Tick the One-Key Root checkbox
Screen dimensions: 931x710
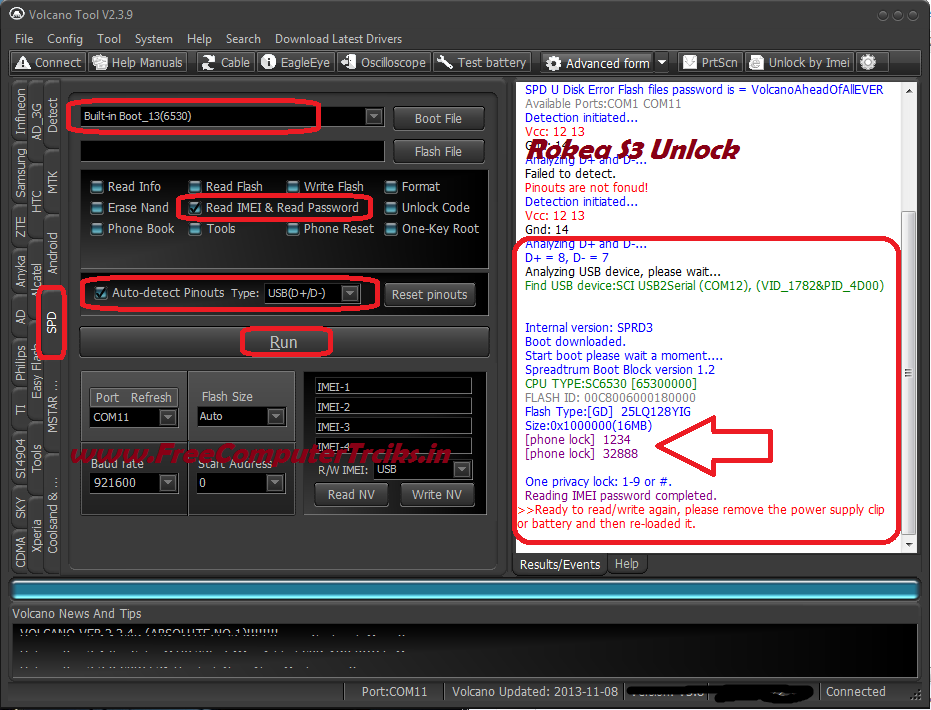point(391,229)
